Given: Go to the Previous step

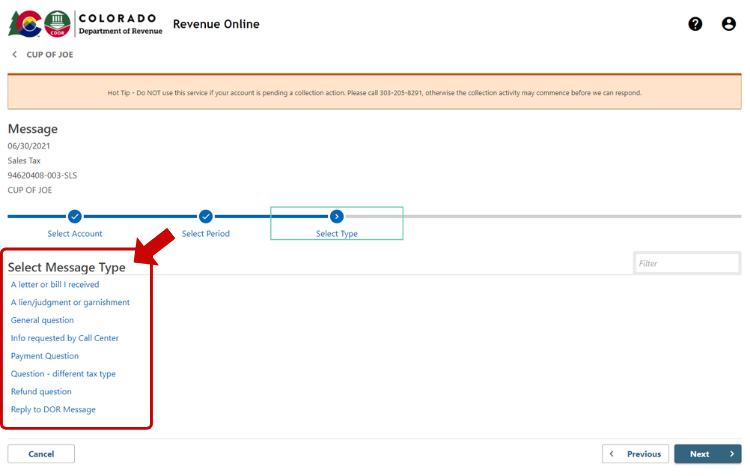Looking at the screenshot, I should pyautogui.click(x=635, y=454).
